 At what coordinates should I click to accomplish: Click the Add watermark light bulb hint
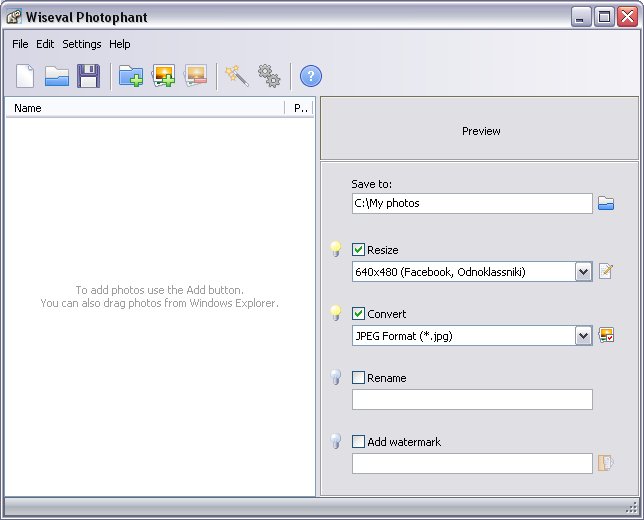click(336, 442)
